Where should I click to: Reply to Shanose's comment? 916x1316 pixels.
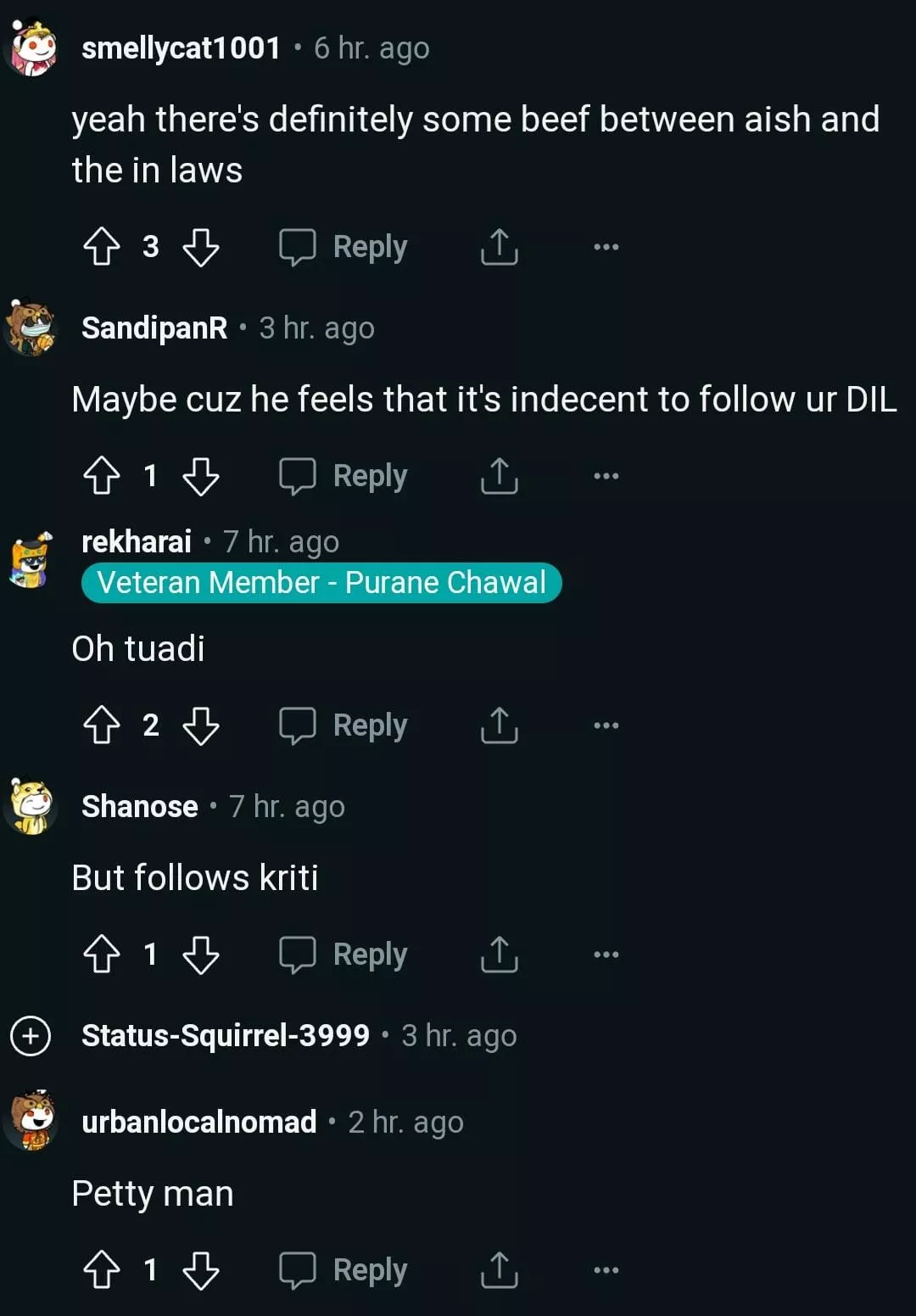tap(344, 955)
